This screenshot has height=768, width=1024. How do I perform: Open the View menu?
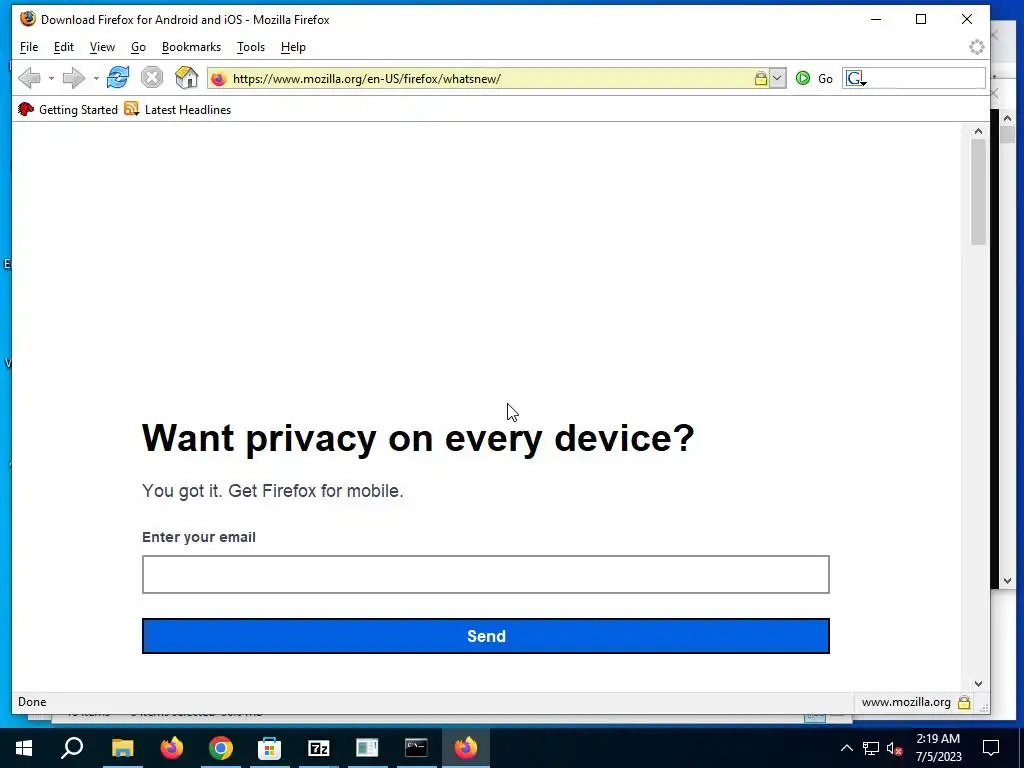point(102,47)
